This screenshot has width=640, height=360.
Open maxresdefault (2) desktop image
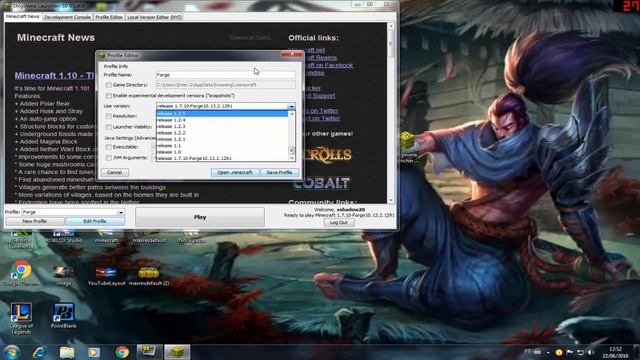[x=149, y=276]
